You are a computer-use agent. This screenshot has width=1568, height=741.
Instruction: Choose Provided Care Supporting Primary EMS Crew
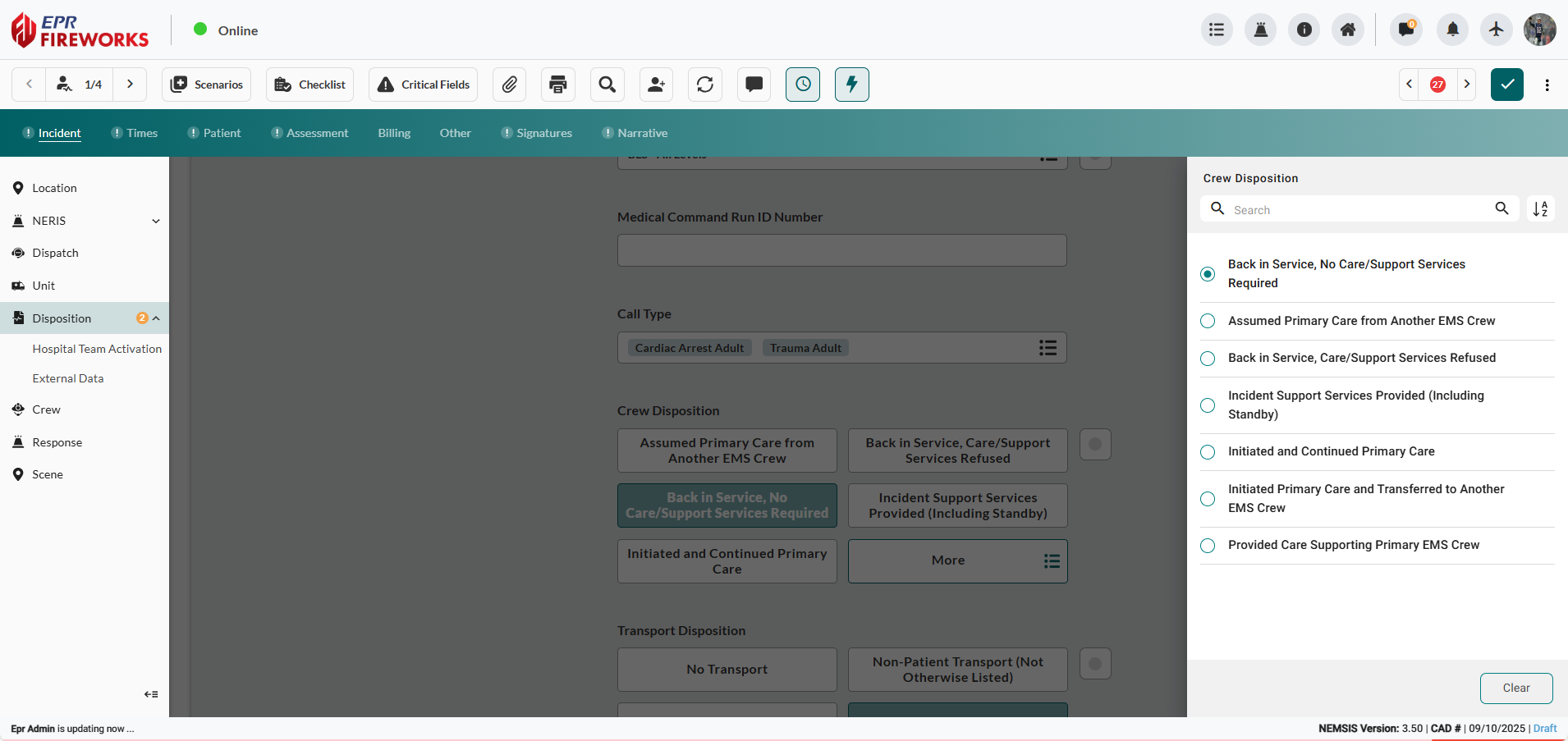click(x=1208, y=546)
